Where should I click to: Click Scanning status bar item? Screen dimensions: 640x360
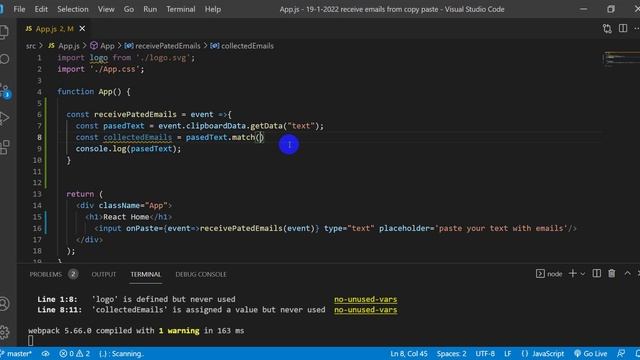(x=121, y=354)
